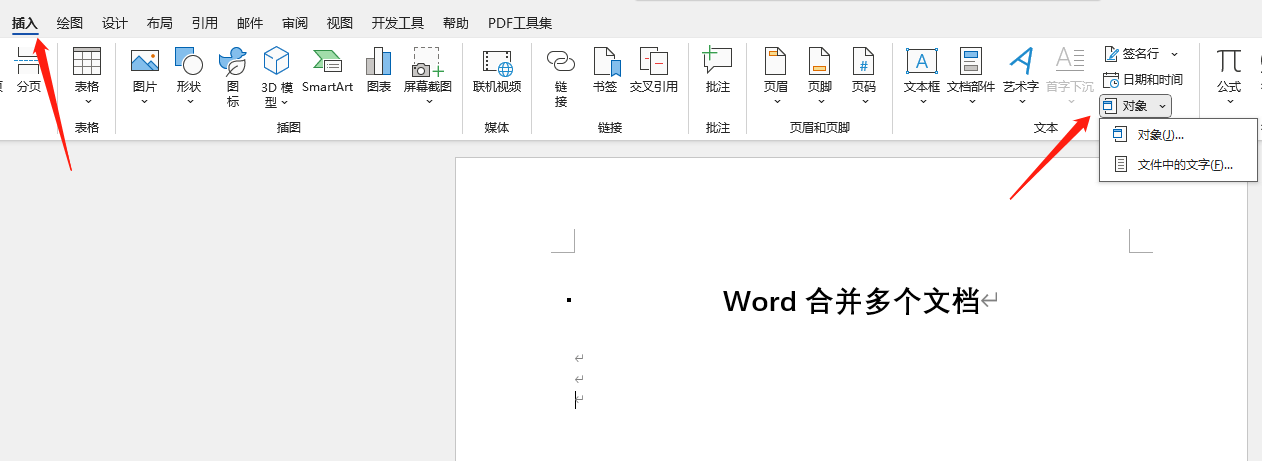Expand the arrow under 页码
This screenshot has height=461, width=1262.
point(864,102)
